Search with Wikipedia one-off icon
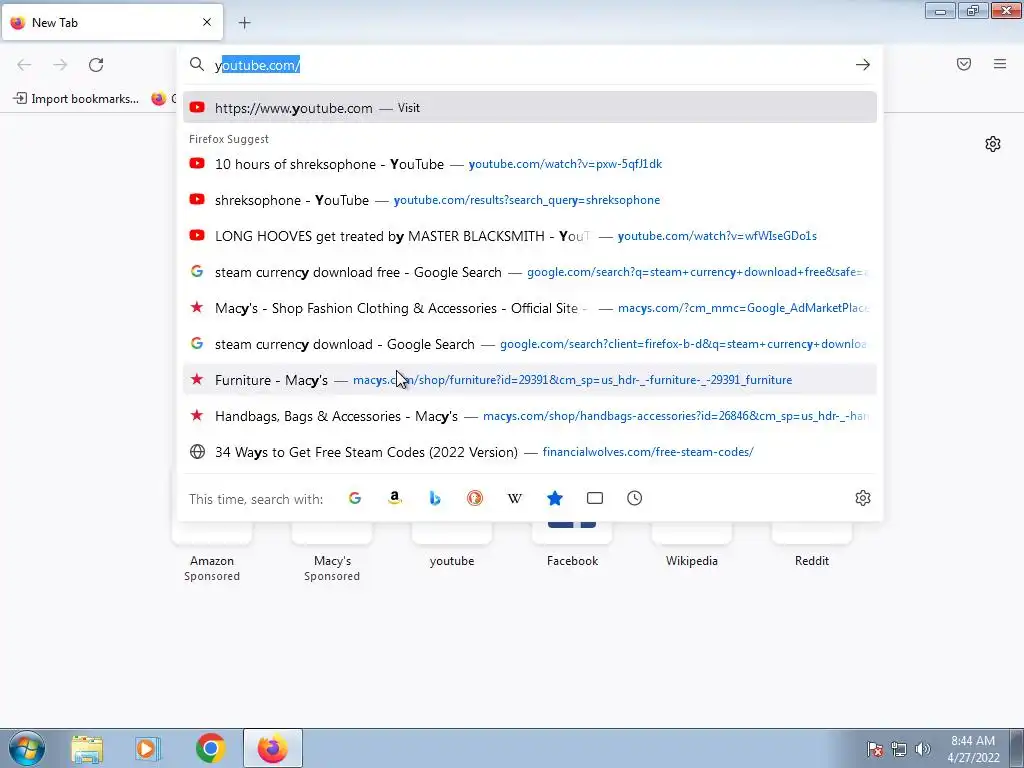 [515, 498]
